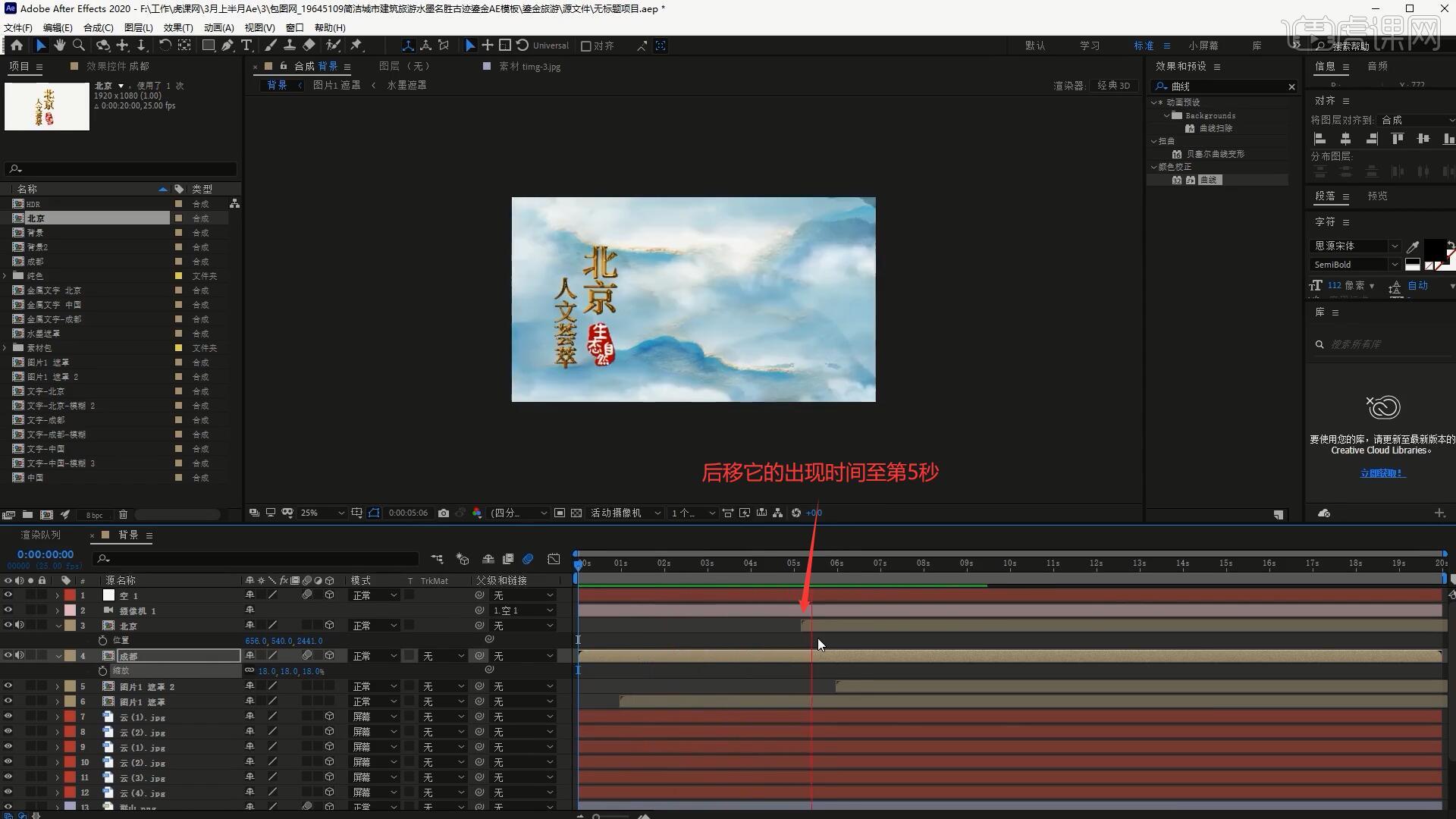
Task: Select the Zoom tool in toolbar
Action: pyautogui.click(x=79, y=45)
